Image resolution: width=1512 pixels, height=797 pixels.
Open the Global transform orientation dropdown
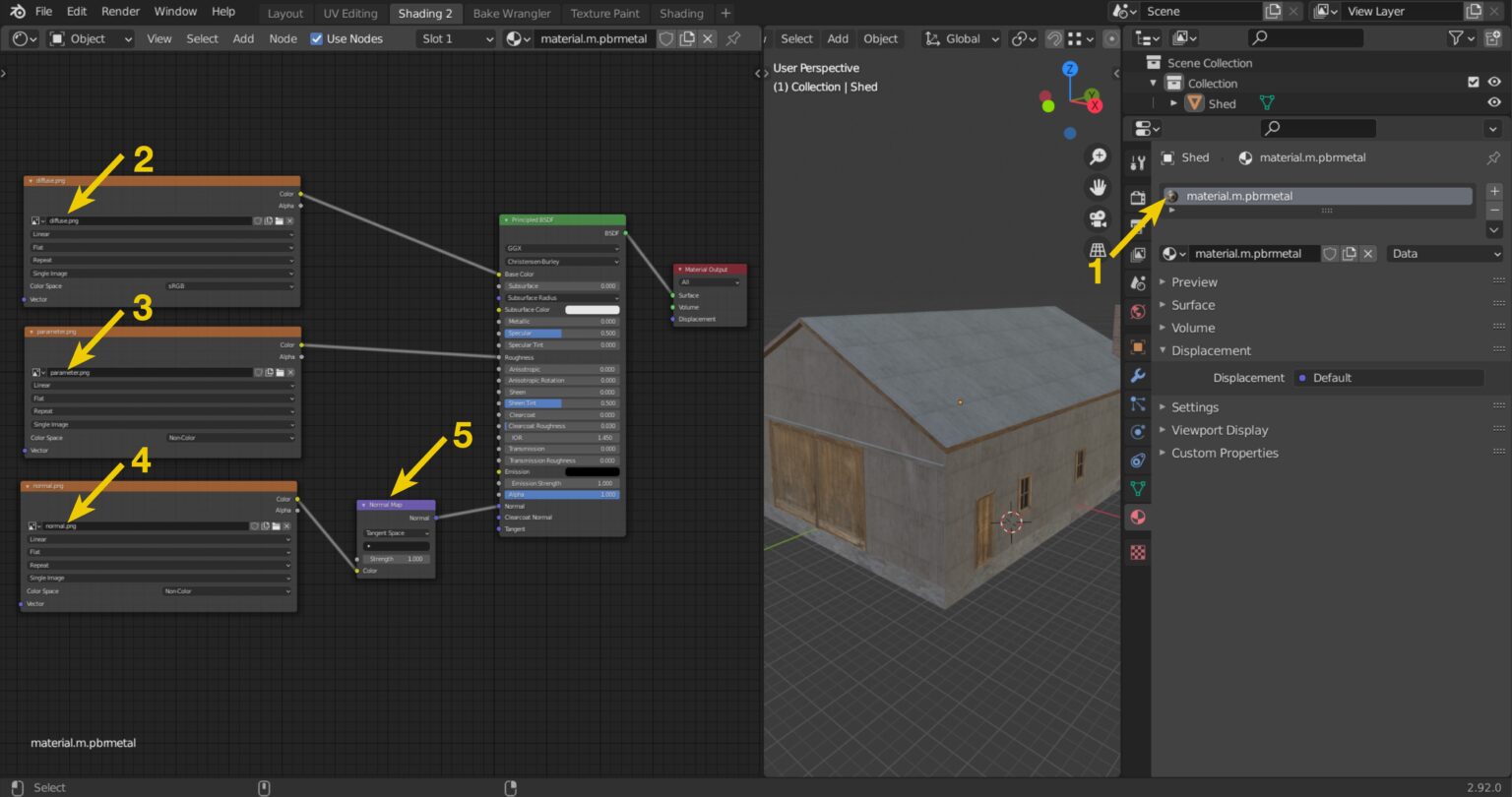(x=962, y=38)
